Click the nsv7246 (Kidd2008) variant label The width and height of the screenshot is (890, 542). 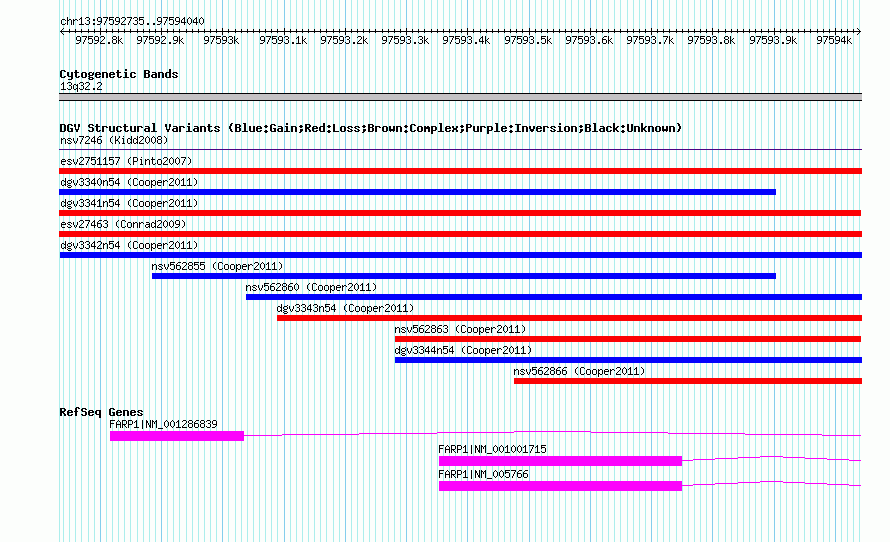pos(114,140)
